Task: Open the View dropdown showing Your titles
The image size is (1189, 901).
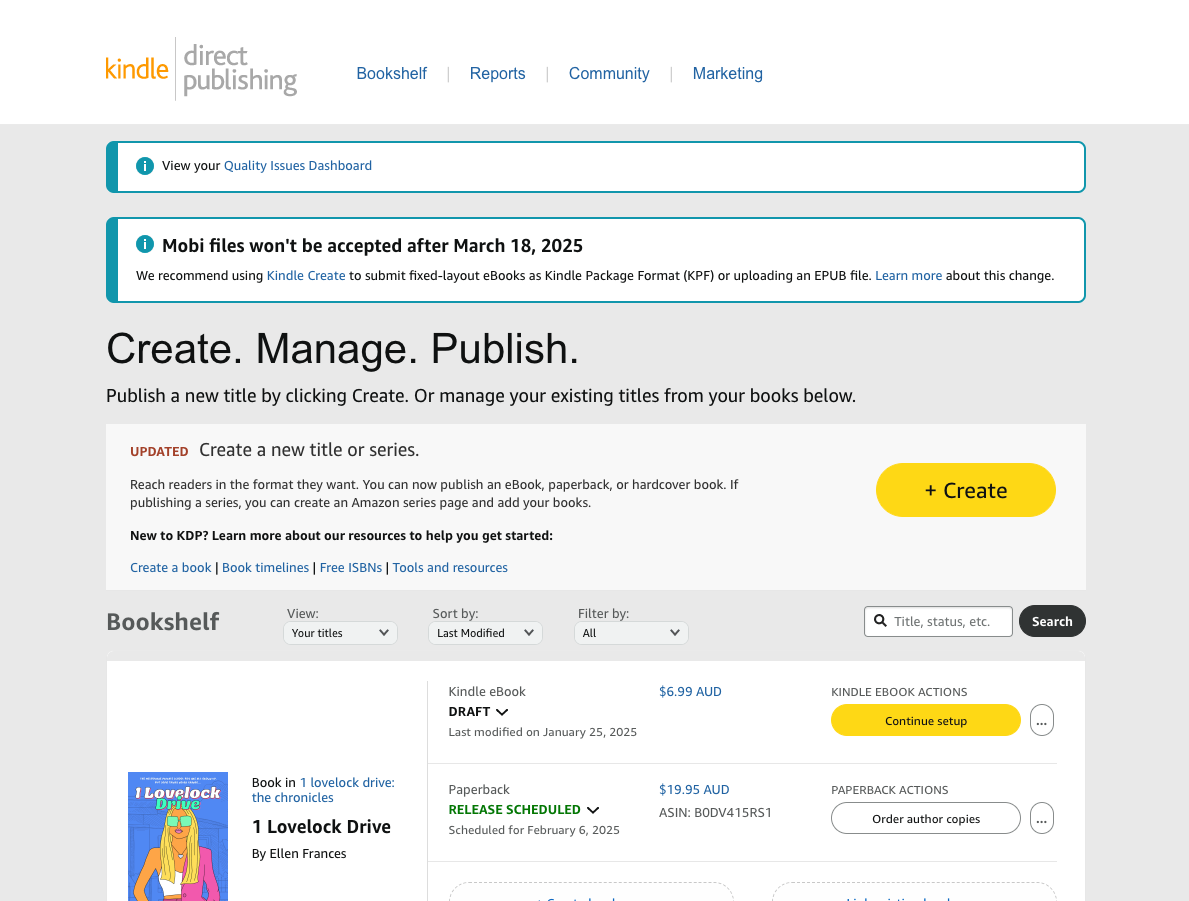Action: 340,633
